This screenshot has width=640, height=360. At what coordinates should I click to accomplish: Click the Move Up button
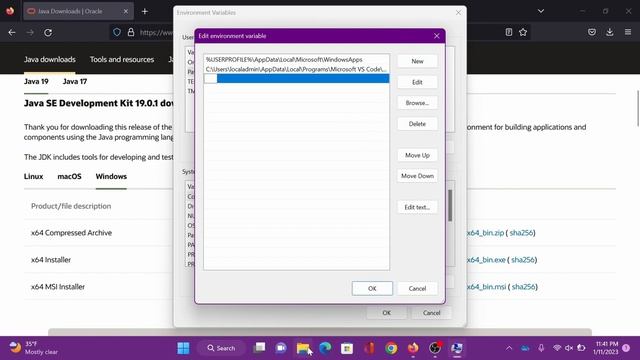[x=417, y=155]
